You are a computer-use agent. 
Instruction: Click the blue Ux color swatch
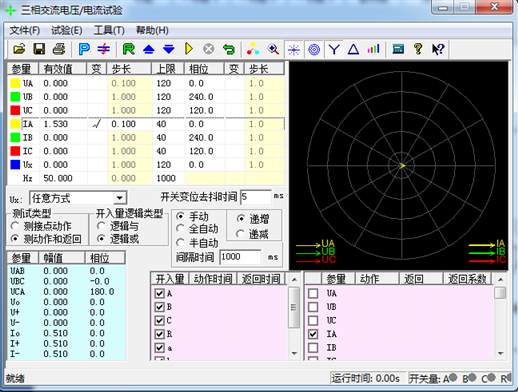(x=15, y=165)
